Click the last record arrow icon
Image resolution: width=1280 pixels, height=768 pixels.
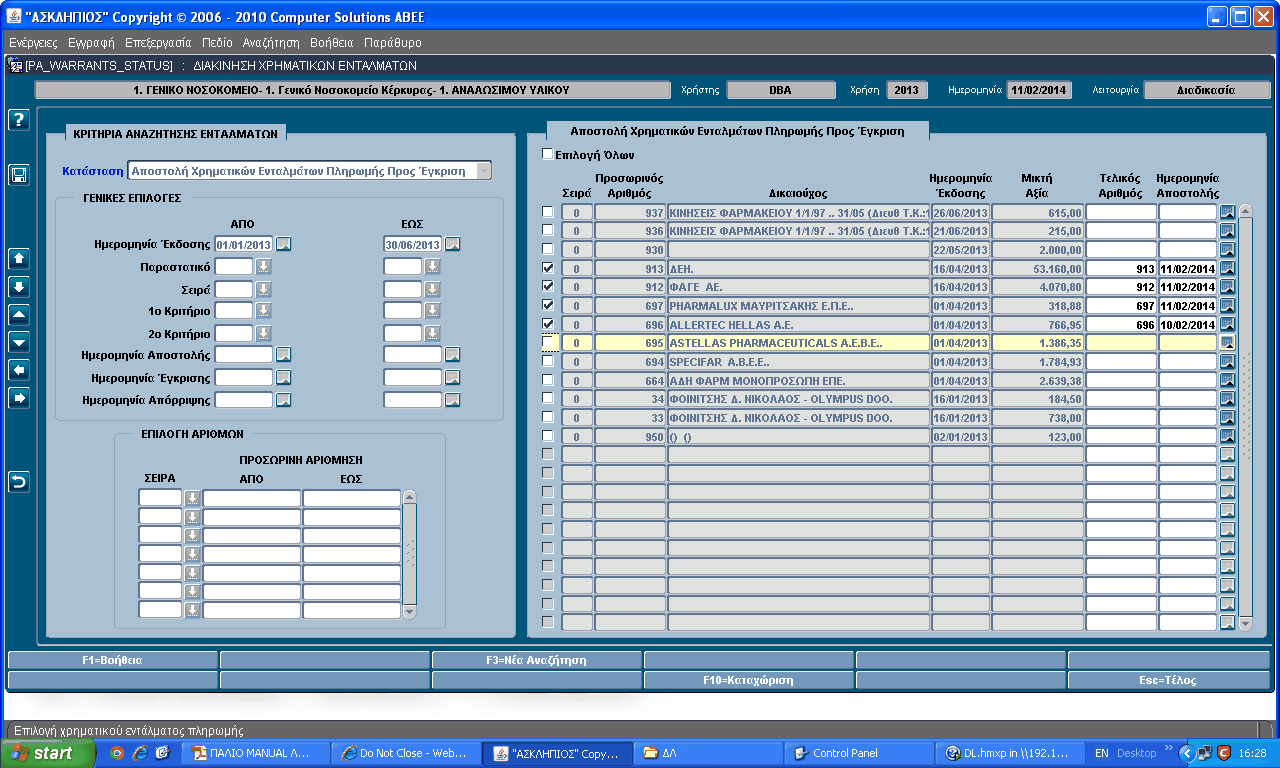point(18,286)
